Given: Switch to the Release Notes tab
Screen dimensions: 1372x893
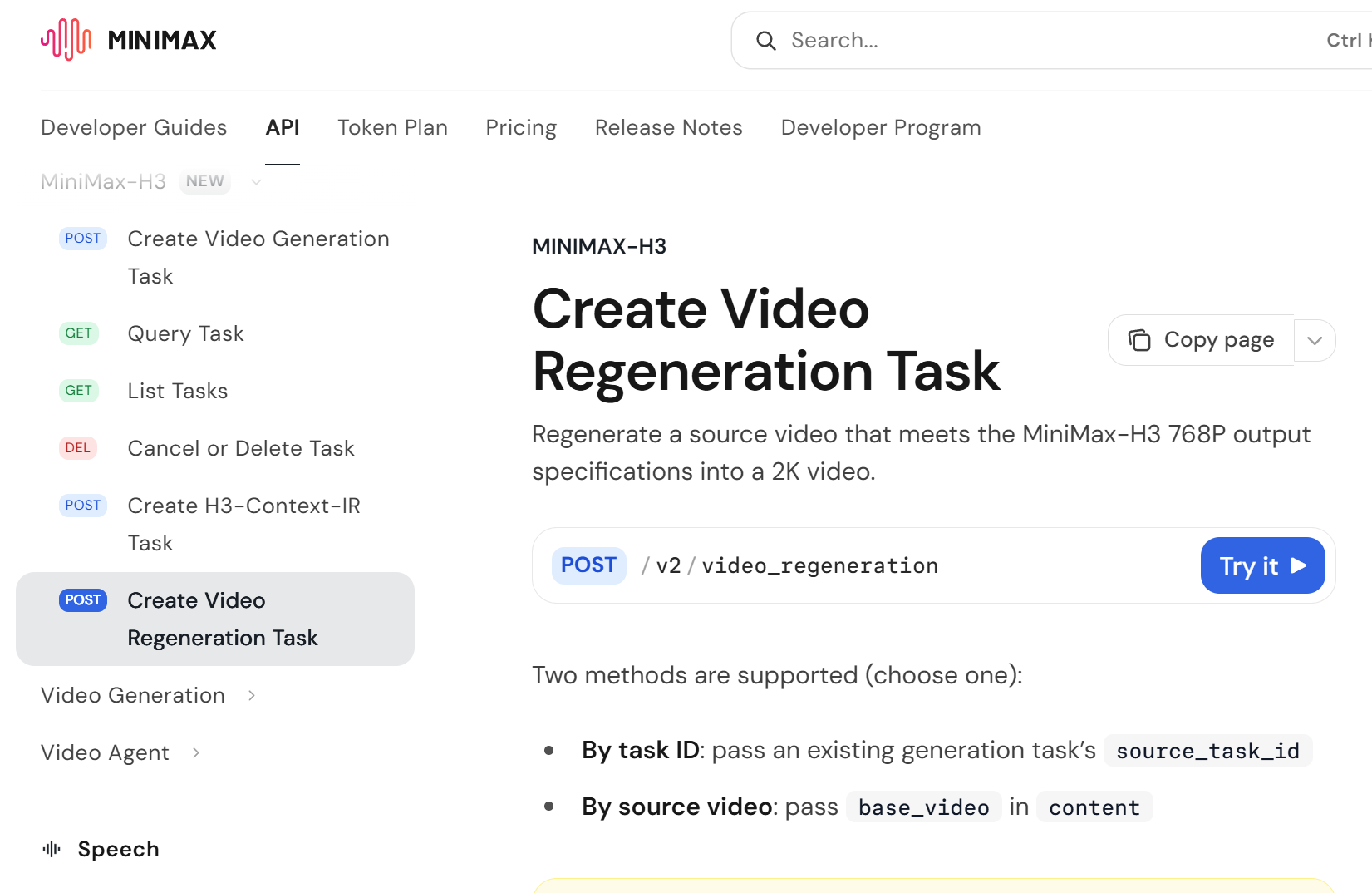Looking at the screenshot, I should tap(669, 127).
